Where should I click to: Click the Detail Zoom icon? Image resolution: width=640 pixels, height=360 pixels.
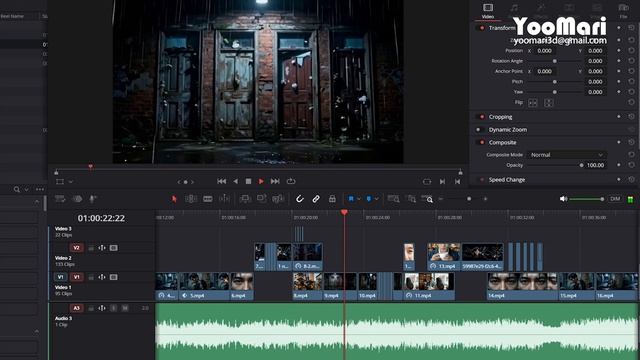pyautogui.click(x=411, y=199)
